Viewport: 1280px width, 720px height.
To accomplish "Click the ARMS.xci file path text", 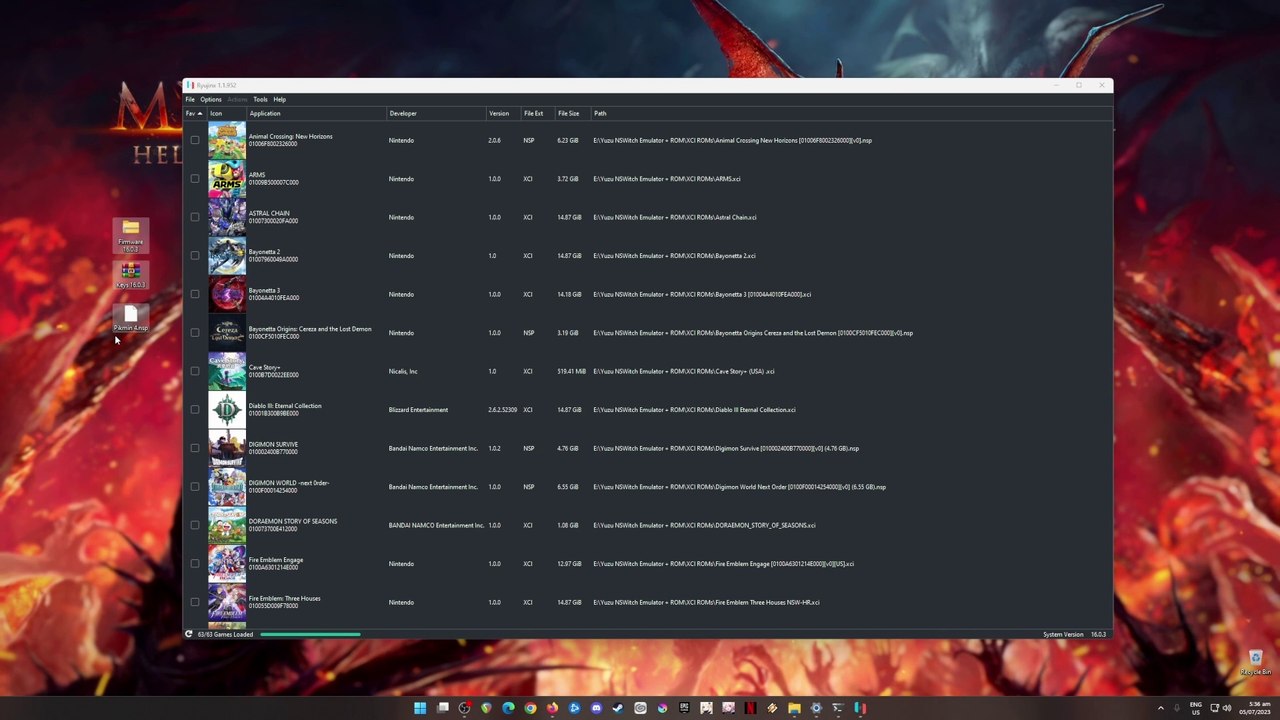I will click(667, 179).
